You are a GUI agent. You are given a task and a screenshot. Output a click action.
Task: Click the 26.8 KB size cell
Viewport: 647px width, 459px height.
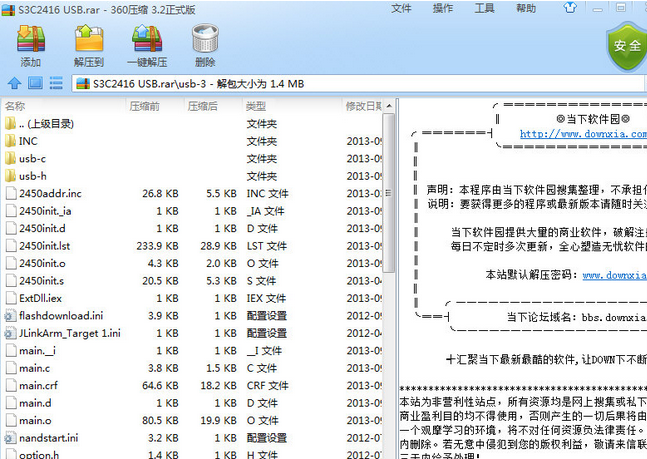coord(160,194)
